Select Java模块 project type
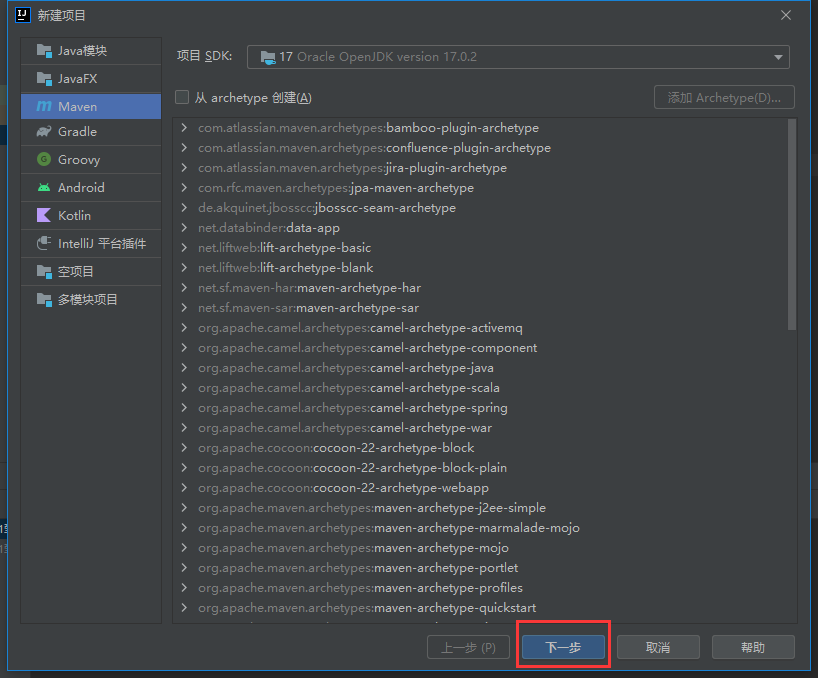This screenshot has width=818, height=678. coord(91,51)
